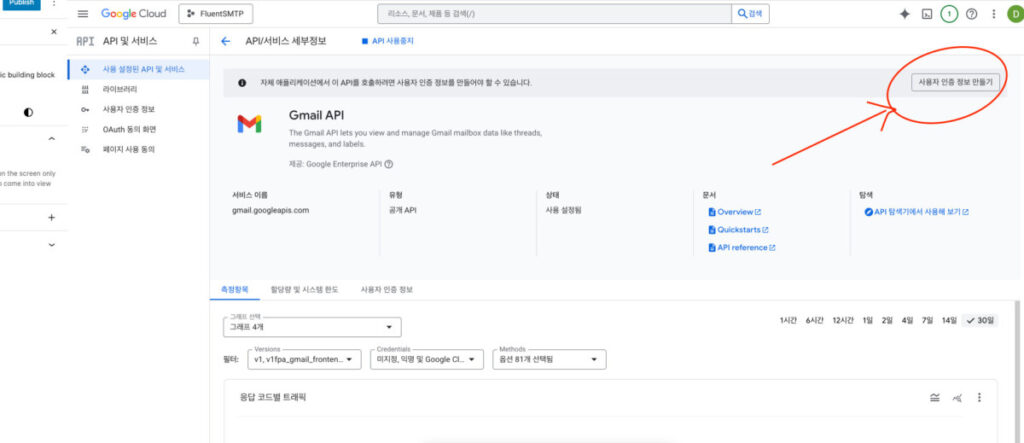Select the 4일 time range

coord(907,320)
